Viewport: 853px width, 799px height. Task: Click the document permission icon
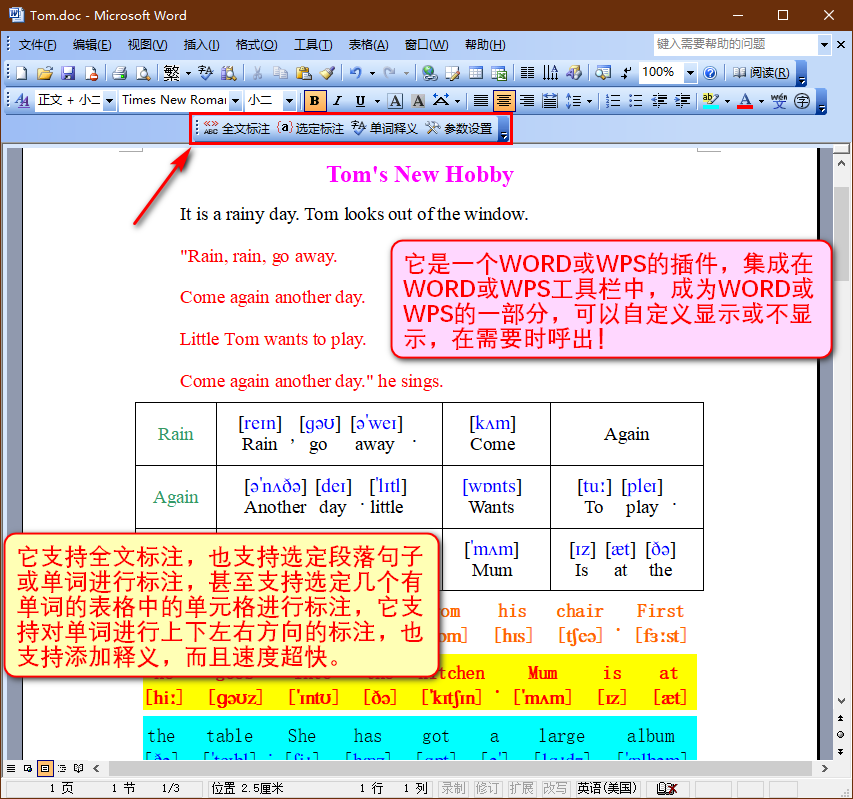[x=91, y=73]
